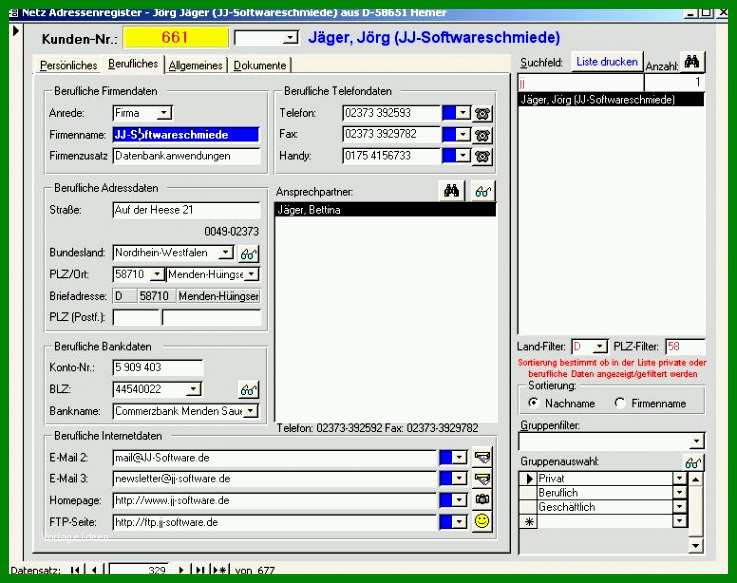The height and width of the screenshot is (583, 737).
Task: Go to the first record in Datensatz navigation
Action: tap(75, 570)
